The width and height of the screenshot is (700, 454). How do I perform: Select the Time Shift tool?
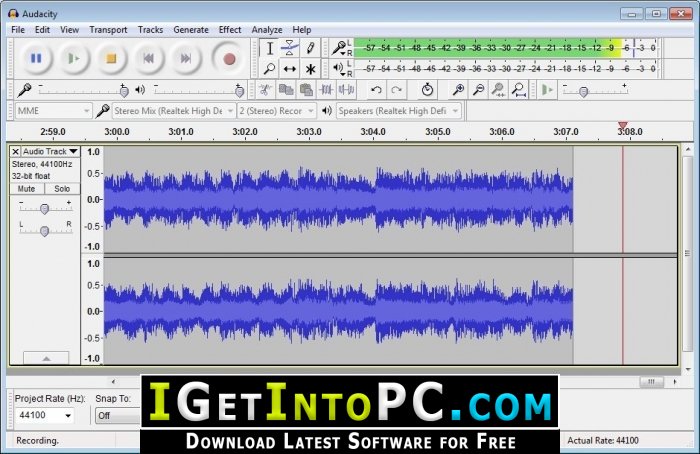[x=290, y=69]
